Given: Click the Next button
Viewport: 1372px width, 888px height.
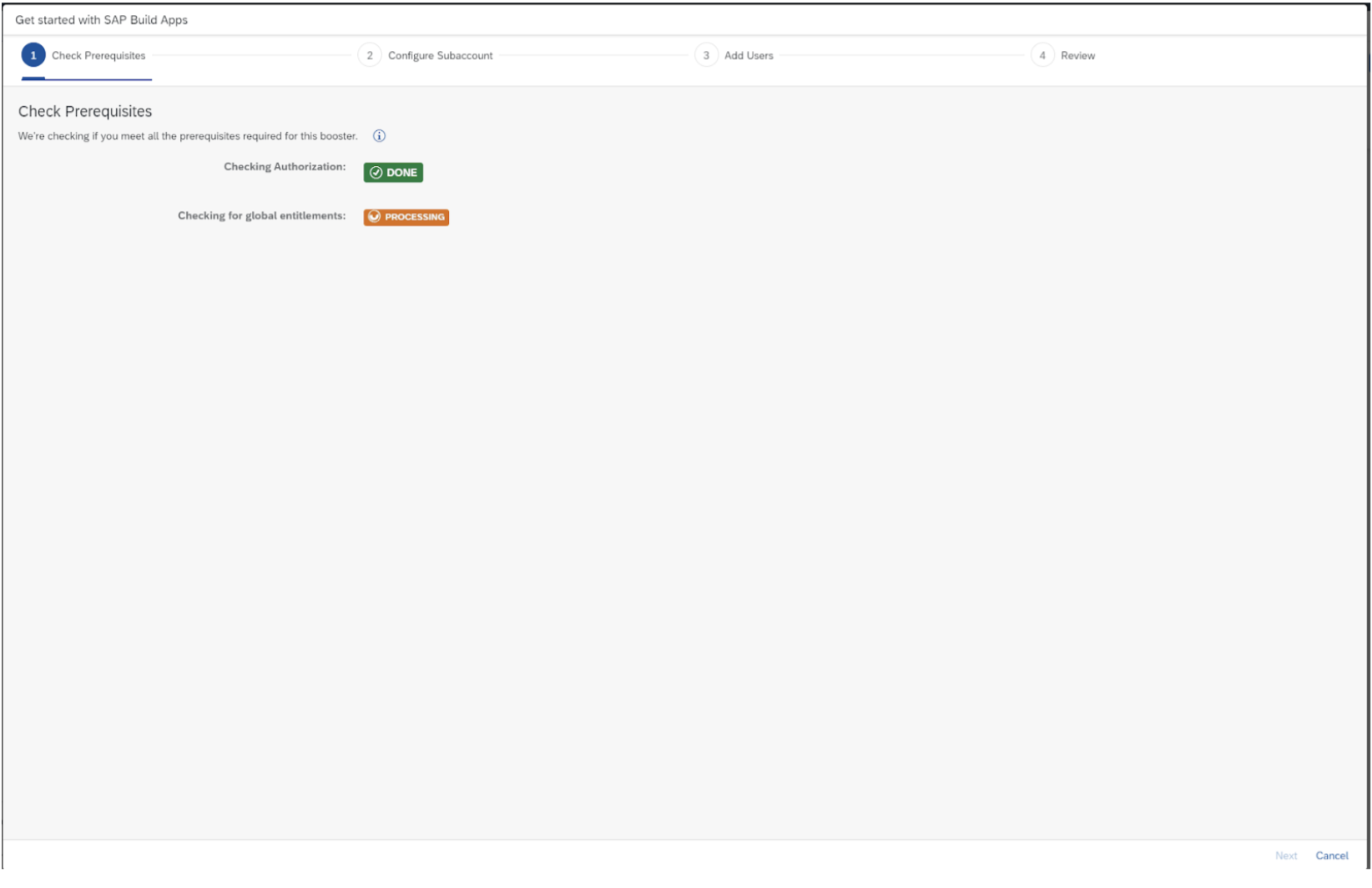Looking at the screenshot, I should coord(1286,855).
